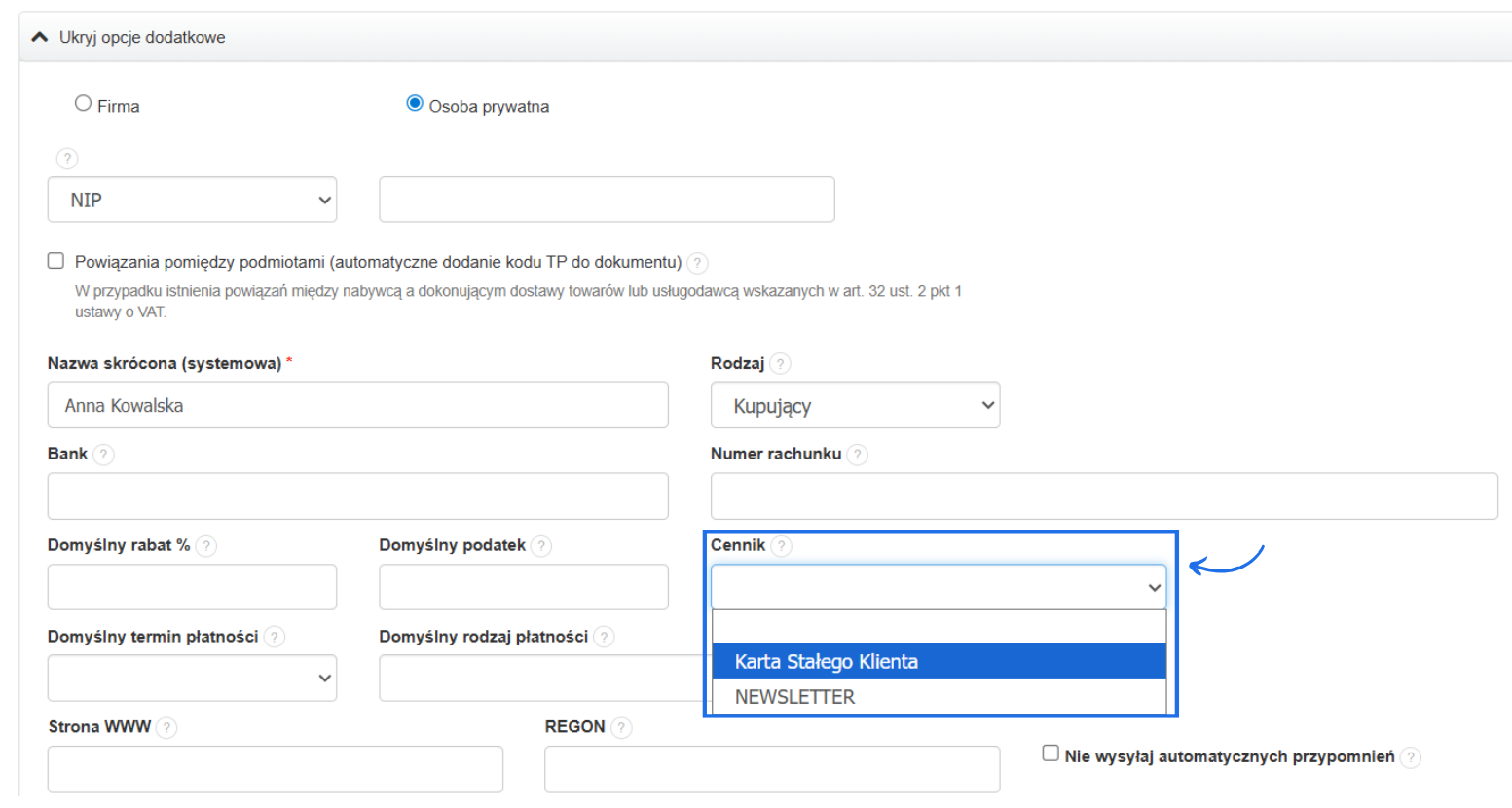Click help icon beside Strona WWW label
The width and height of the screenshot is (1512, 808).
pyautogui.click(x=166, y=727)
